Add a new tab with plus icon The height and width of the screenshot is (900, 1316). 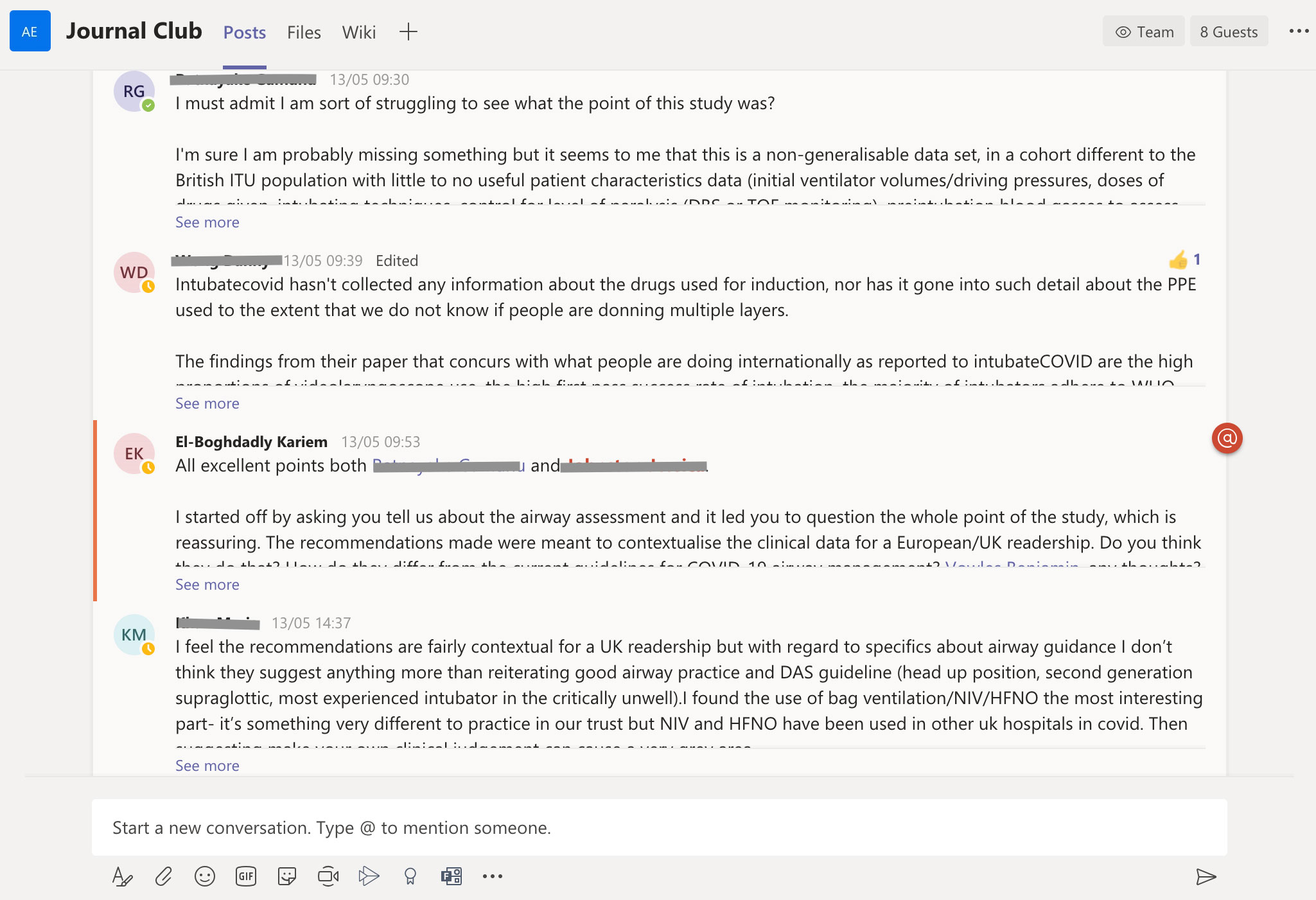[x=408, y=32]
